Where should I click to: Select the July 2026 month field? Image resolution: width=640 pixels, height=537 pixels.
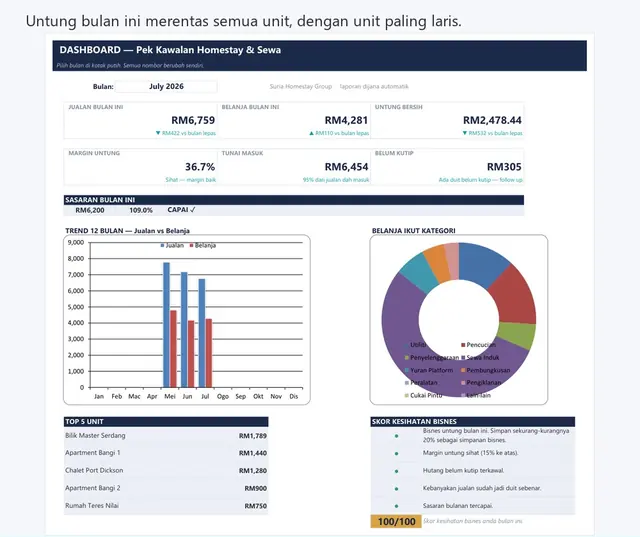166,87
